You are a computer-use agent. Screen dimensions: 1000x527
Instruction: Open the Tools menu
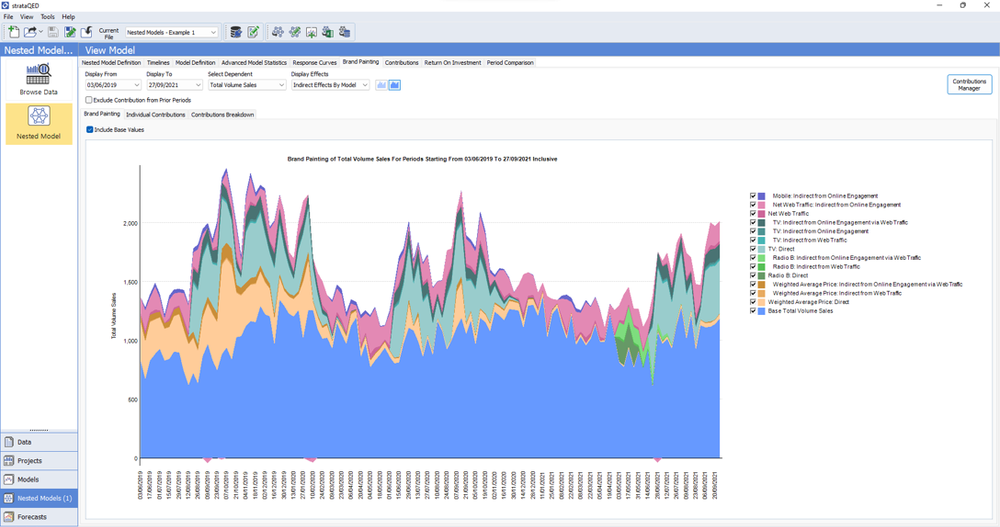[x=48, y=17]
